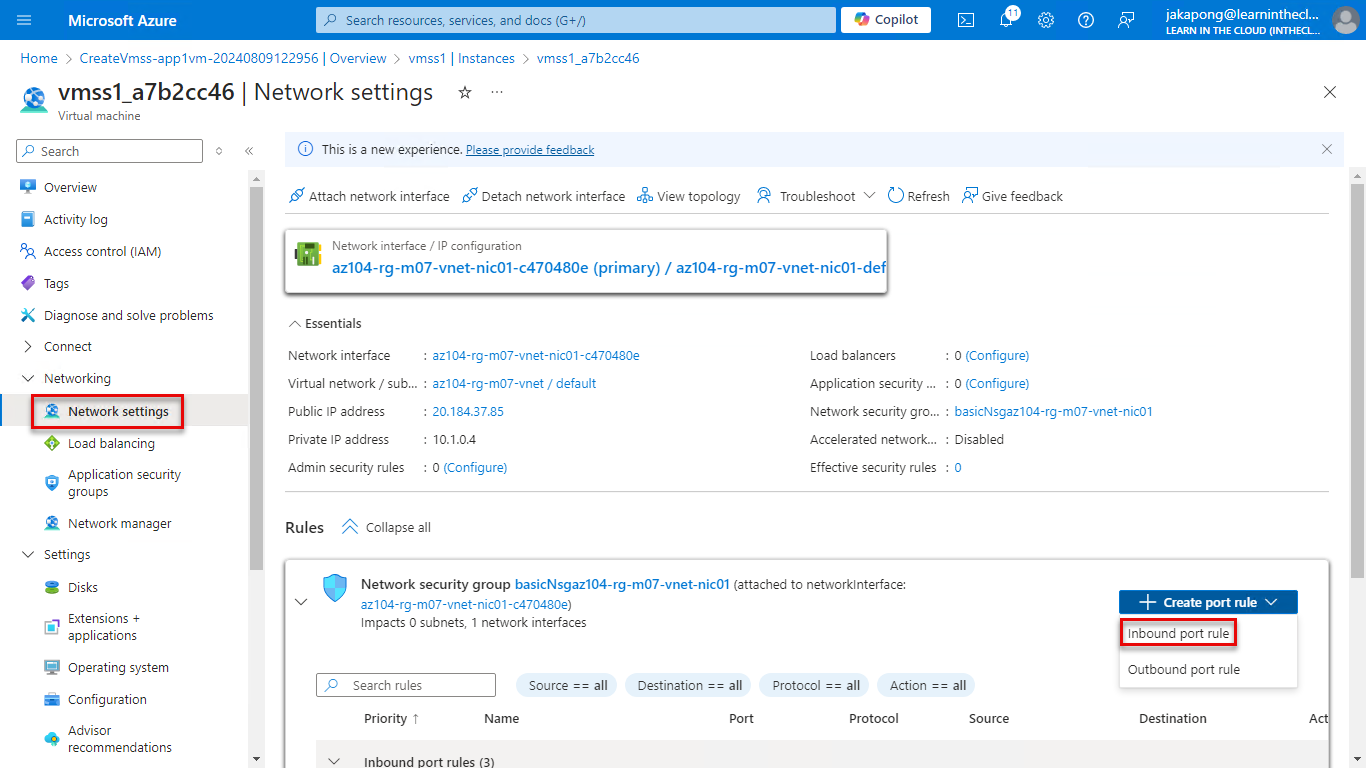The width and height of the screenshot is (1366, 768).
Task: Click Attach network interface
Action: pos(369,196)
